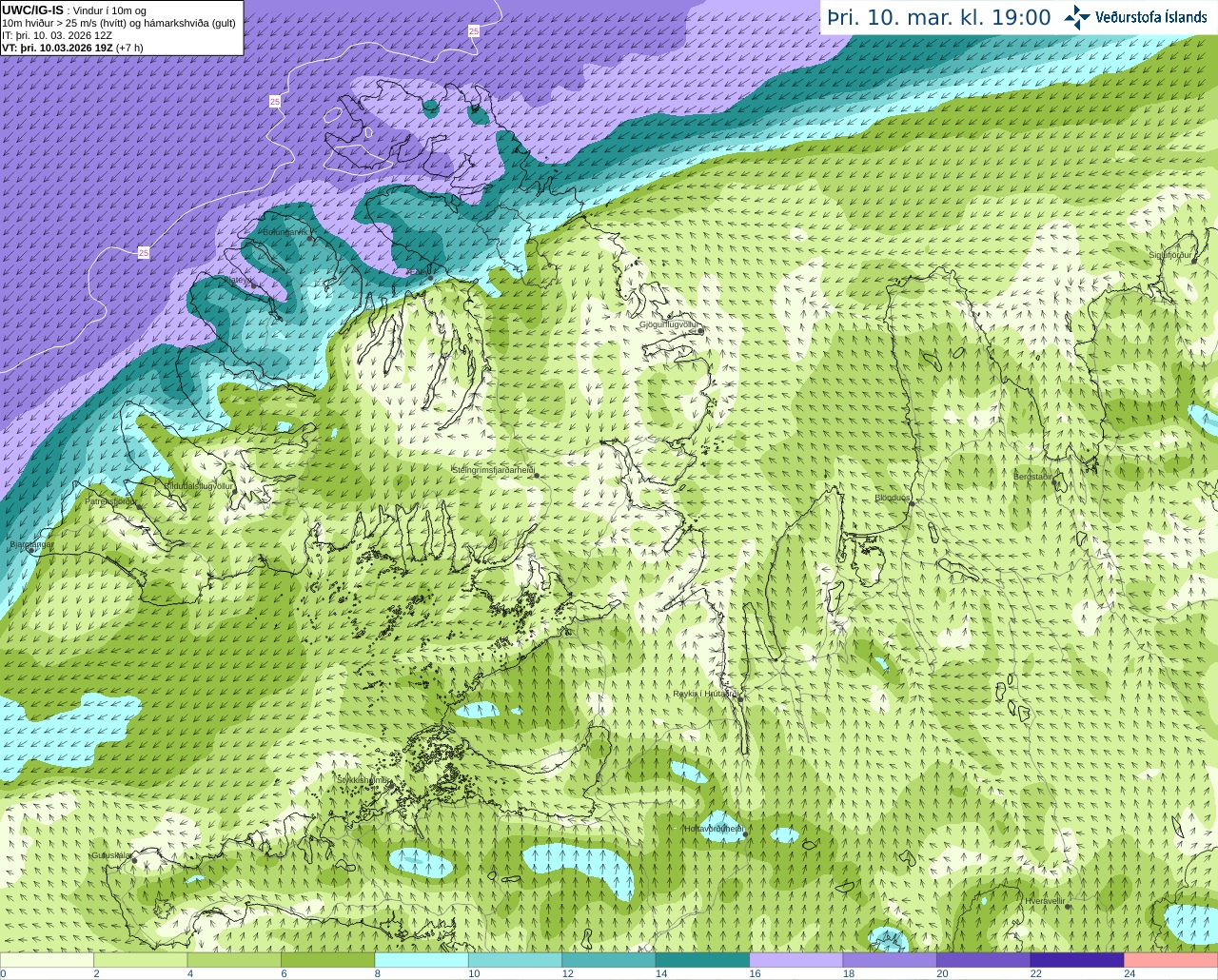Select the Bergstaðir station label
The height and width of the screenshot is (980, 1218).
coord(1032,476)
